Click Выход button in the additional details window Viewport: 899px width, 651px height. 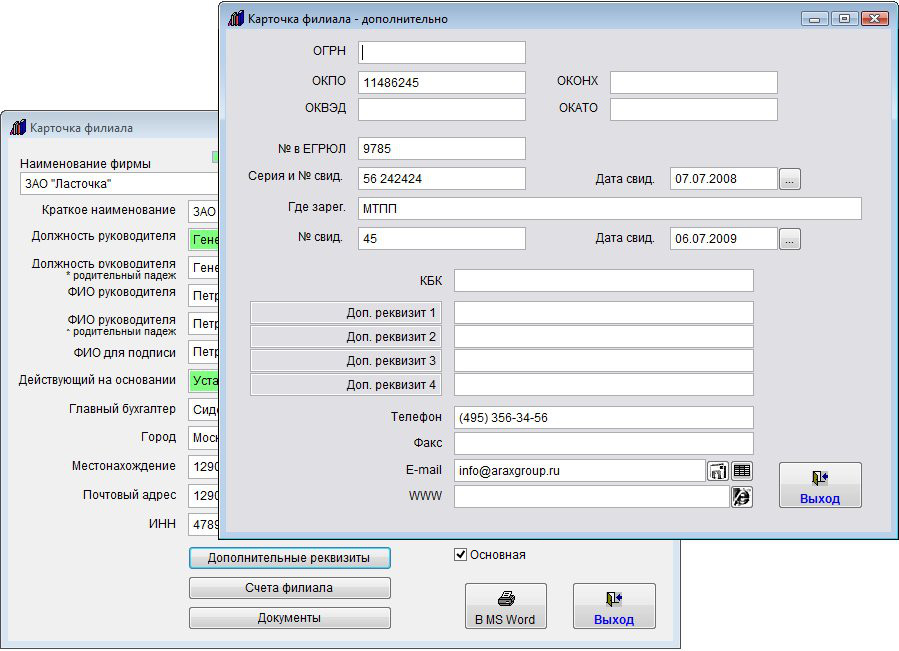pyautogui.click(x=820, y=485)
